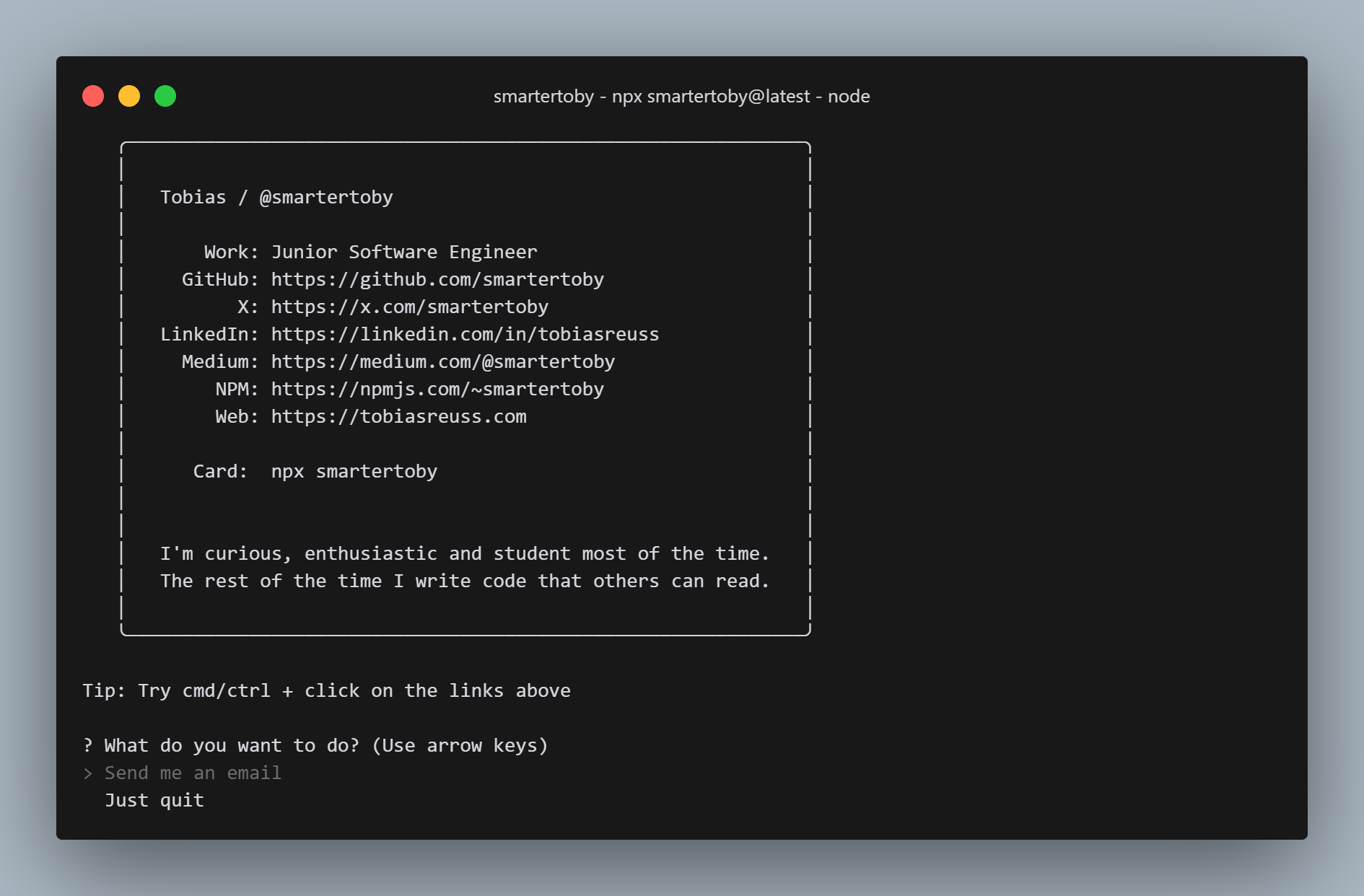Click the 'npx smartertoby' card command
Screen dimensions: 1364x896
click(x=354, y=472)
